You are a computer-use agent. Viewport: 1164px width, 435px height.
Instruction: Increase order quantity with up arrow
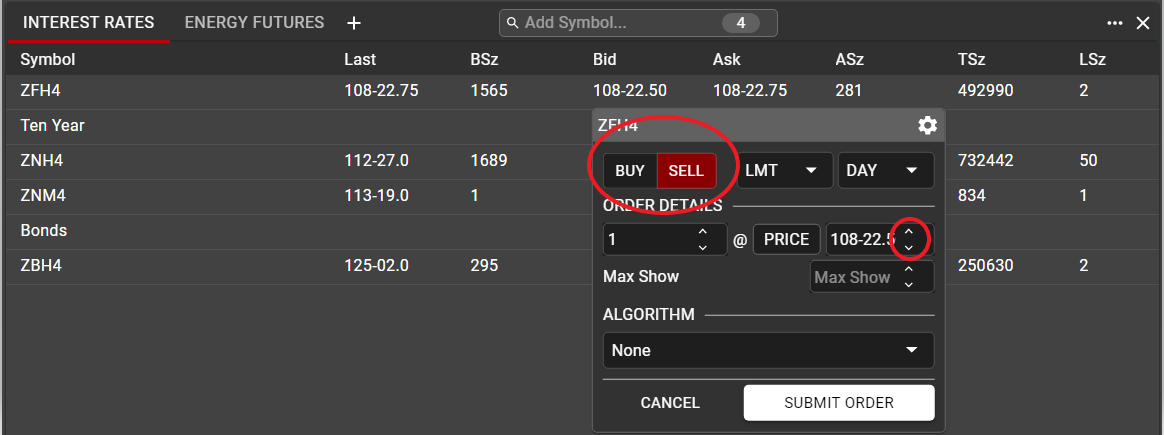(702, 232)
